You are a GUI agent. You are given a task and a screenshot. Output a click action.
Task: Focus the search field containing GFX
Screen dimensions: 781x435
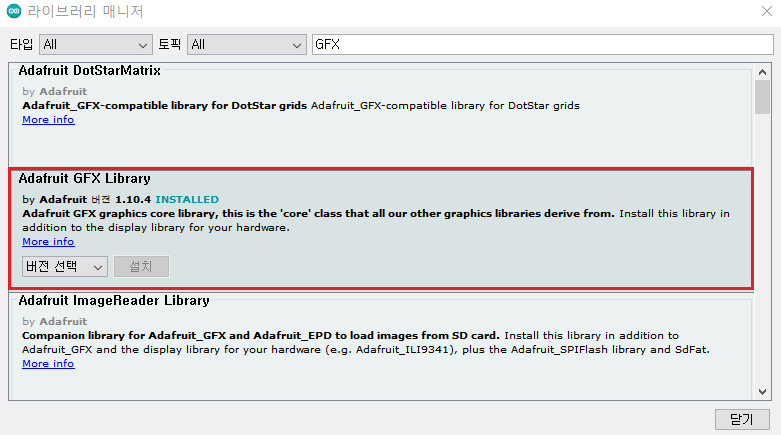(543, 44)
